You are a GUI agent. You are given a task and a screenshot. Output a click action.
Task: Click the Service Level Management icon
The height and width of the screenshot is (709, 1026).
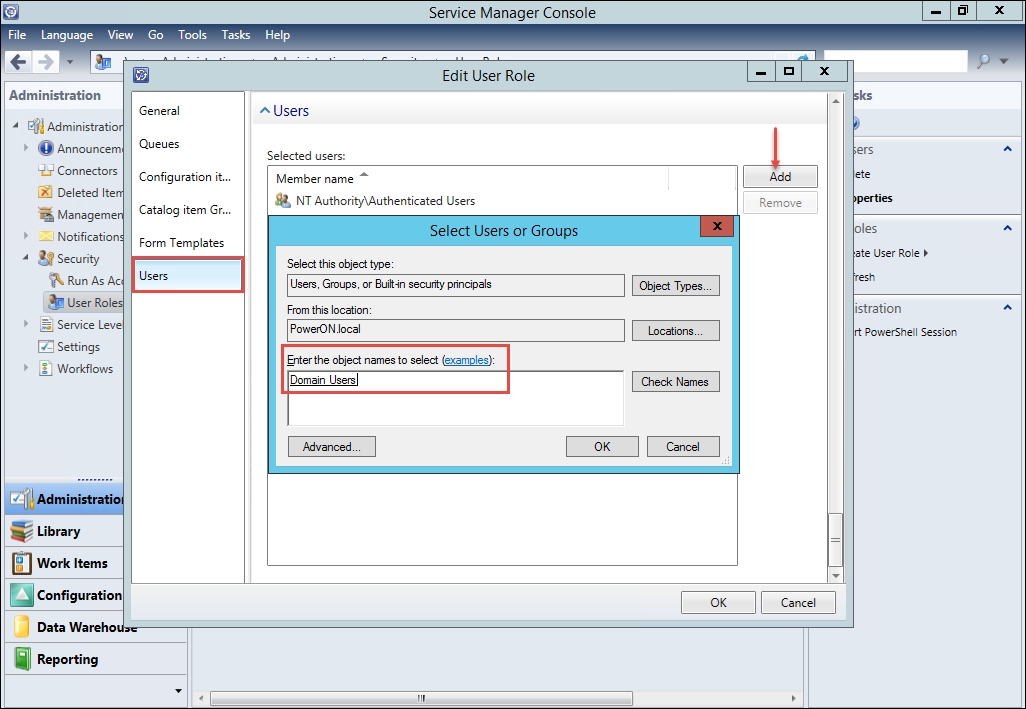click(46, 324)
